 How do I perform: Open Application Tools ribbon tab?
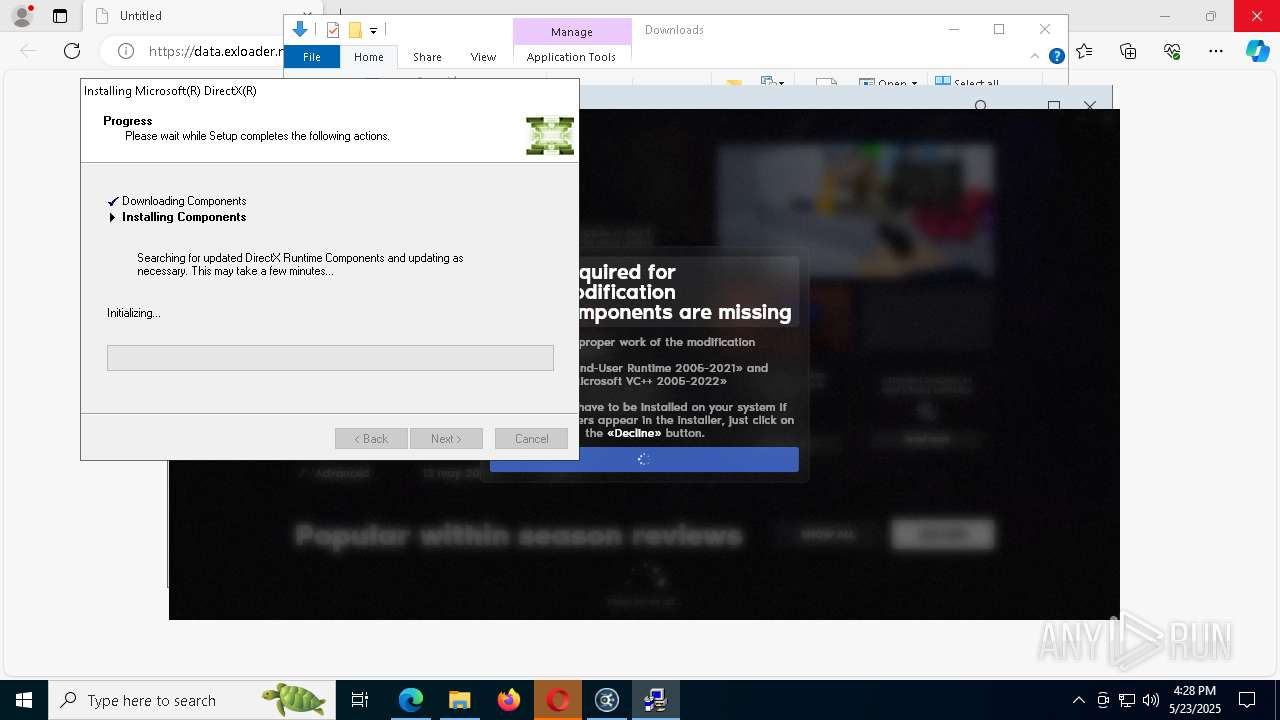pyautogui.click(x=571, y=57)
